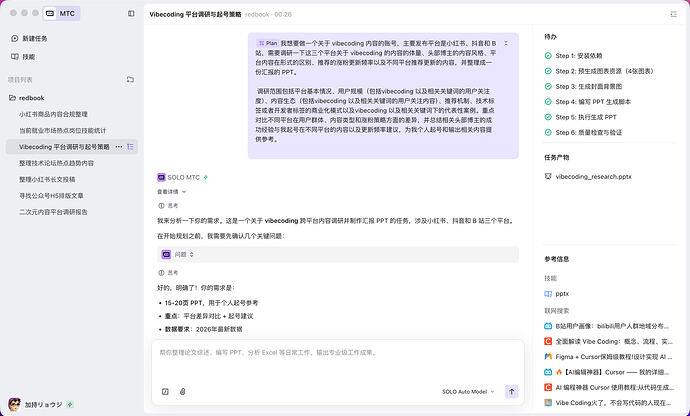Open task 整理技术论坛热点趋势内容
Viewport: 690px width, 416px height.
tap(56, 163)
